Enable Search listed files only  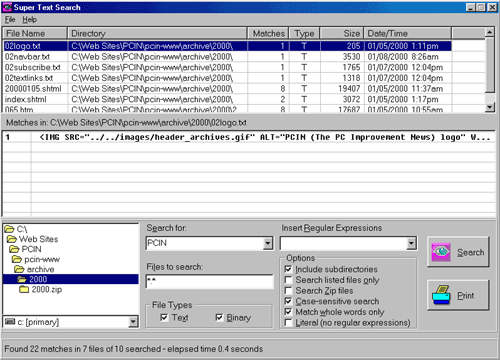289,280
